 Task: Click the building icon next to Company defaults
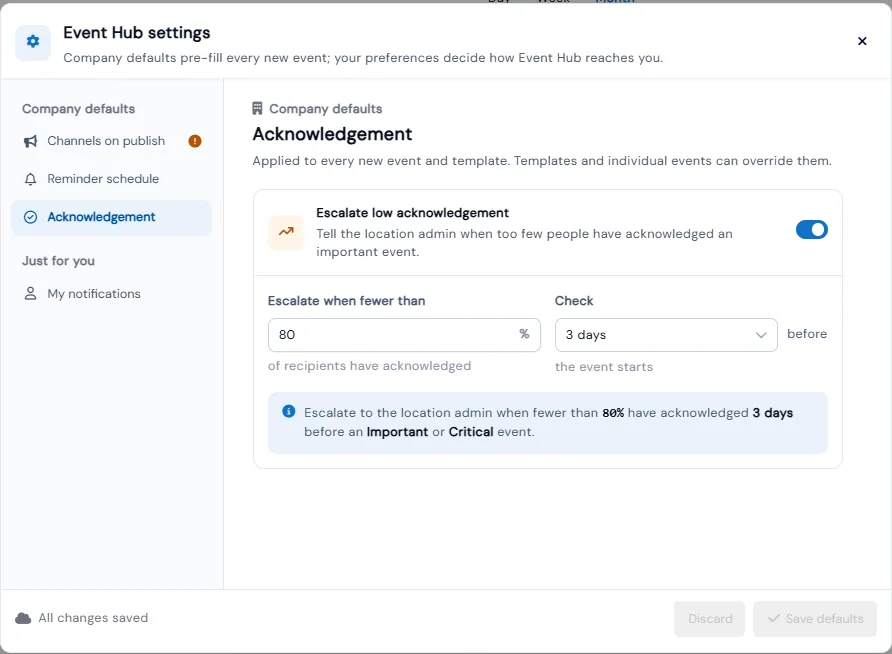pos(257,108)
